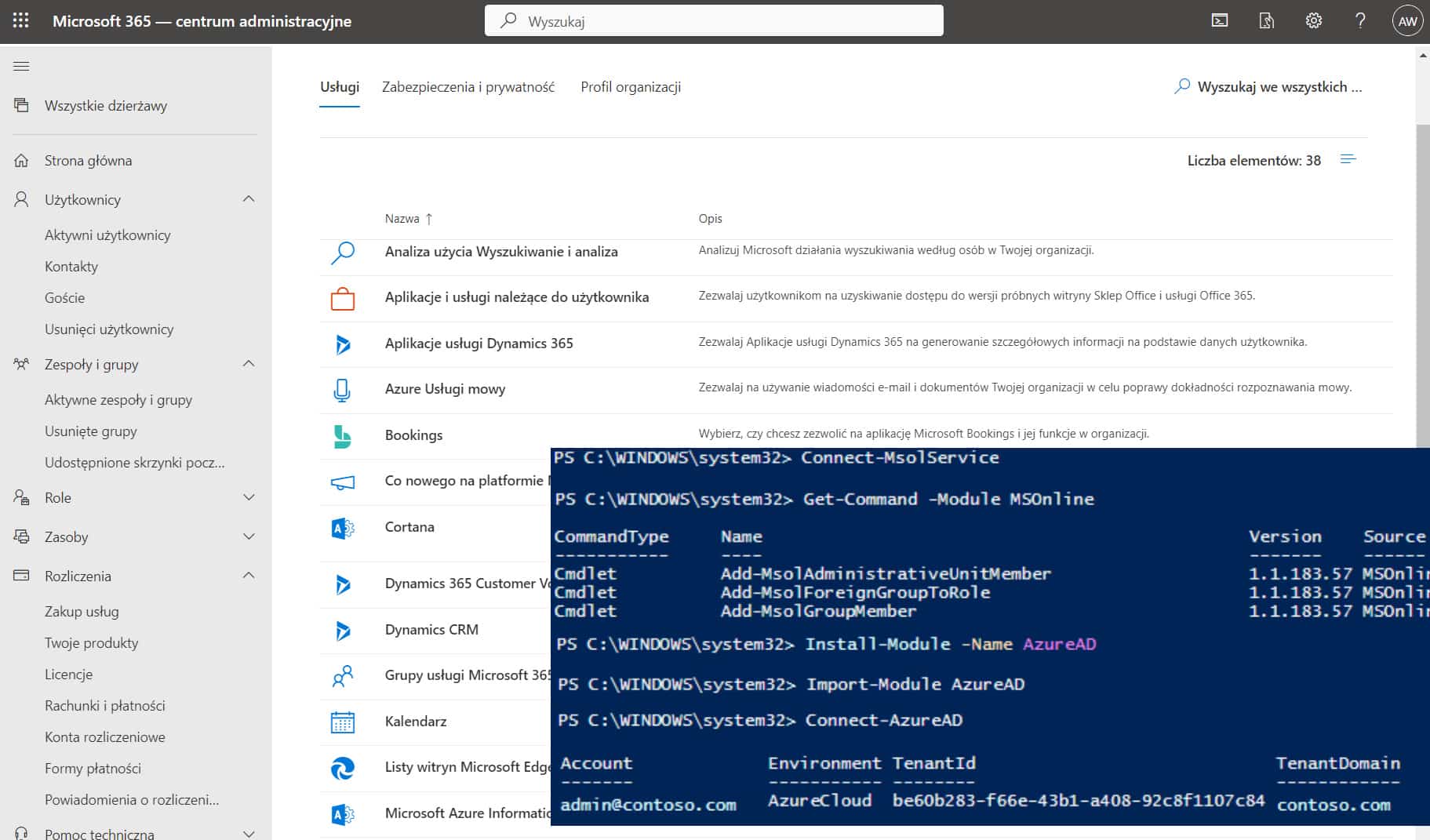Open Usunięci użytkownicy in sidebar
Viewport: 1430px width, 840px height.
tap(109, 329)
